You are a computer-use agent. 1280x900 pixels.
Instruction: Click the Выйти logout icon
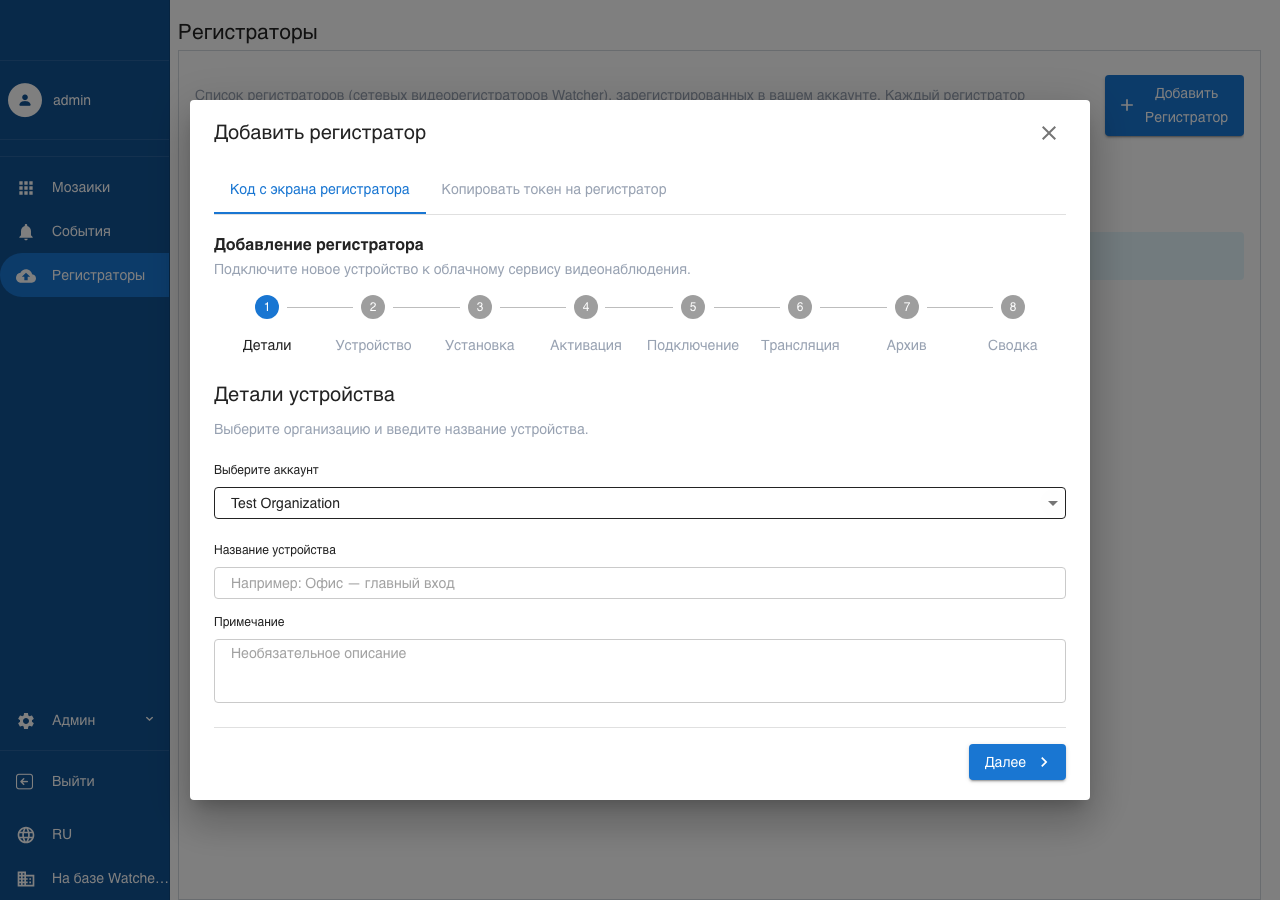click(26, 782)
